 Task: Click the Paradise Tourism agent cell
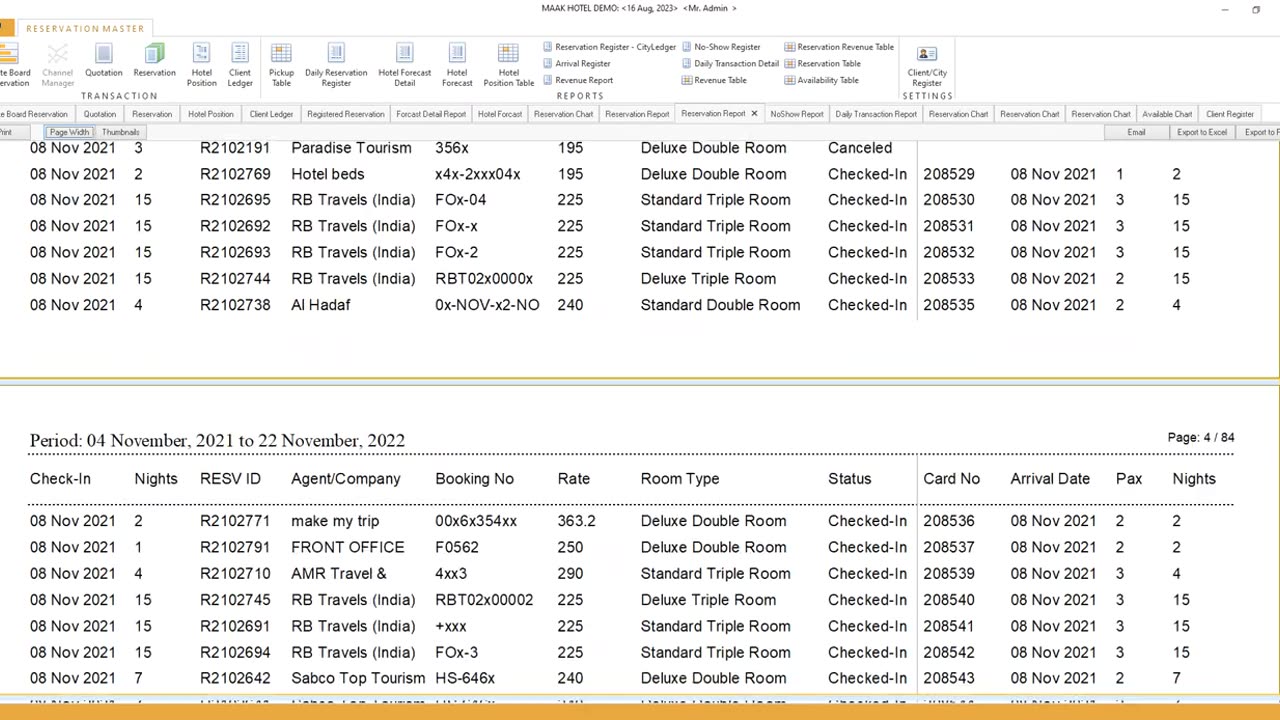pyautogui.click(x=351, y=148)
